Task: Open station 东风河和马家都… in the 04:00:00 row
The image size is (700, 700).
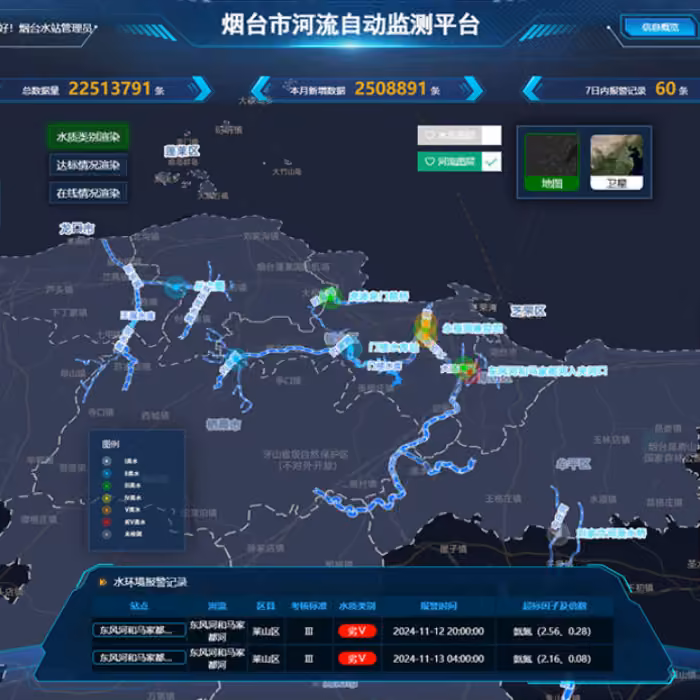Action: (x=139, y=658)
